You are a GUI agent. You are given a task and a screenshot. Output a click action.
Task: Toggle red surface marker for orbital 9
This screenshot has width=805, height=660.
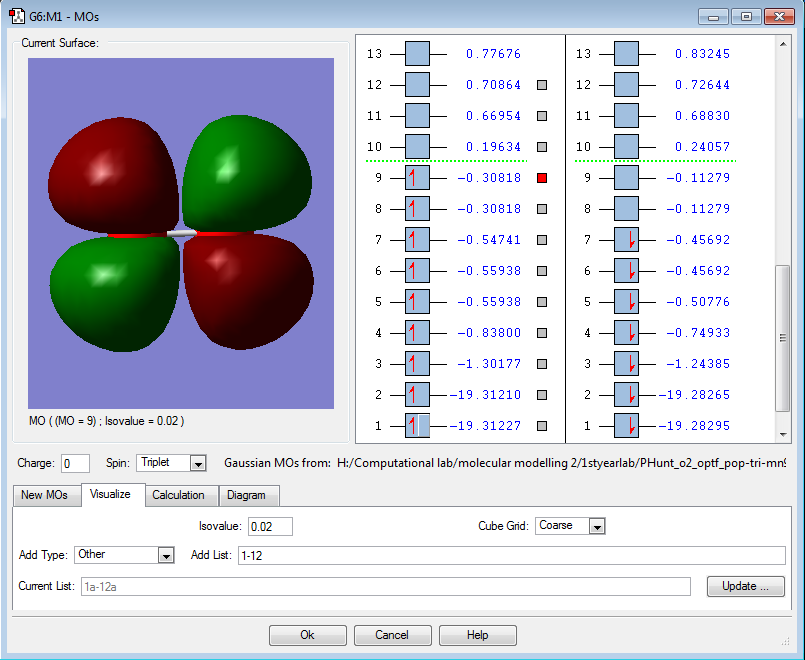point(542,178)
